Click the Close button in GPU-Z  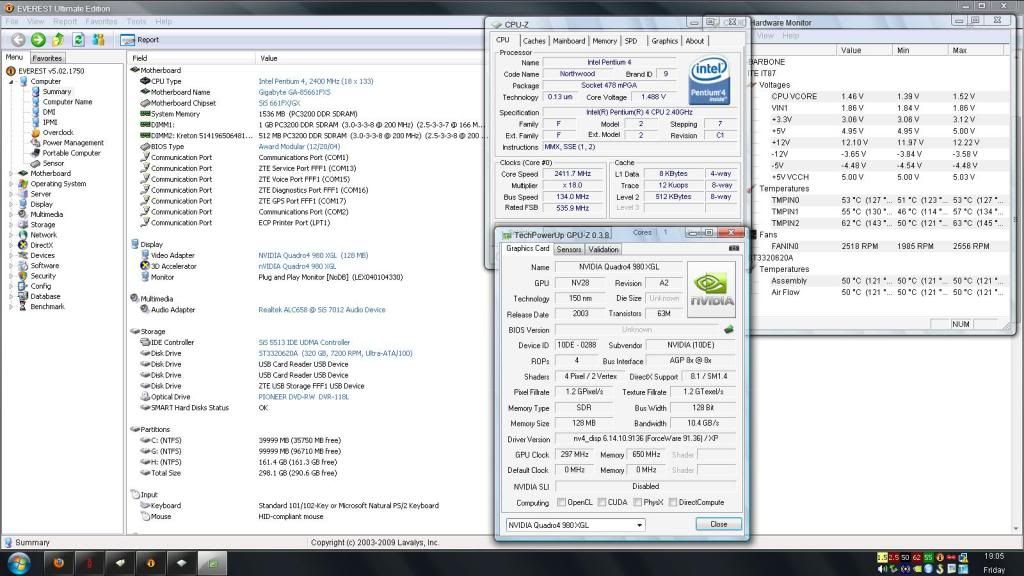[x=718, y=524]
